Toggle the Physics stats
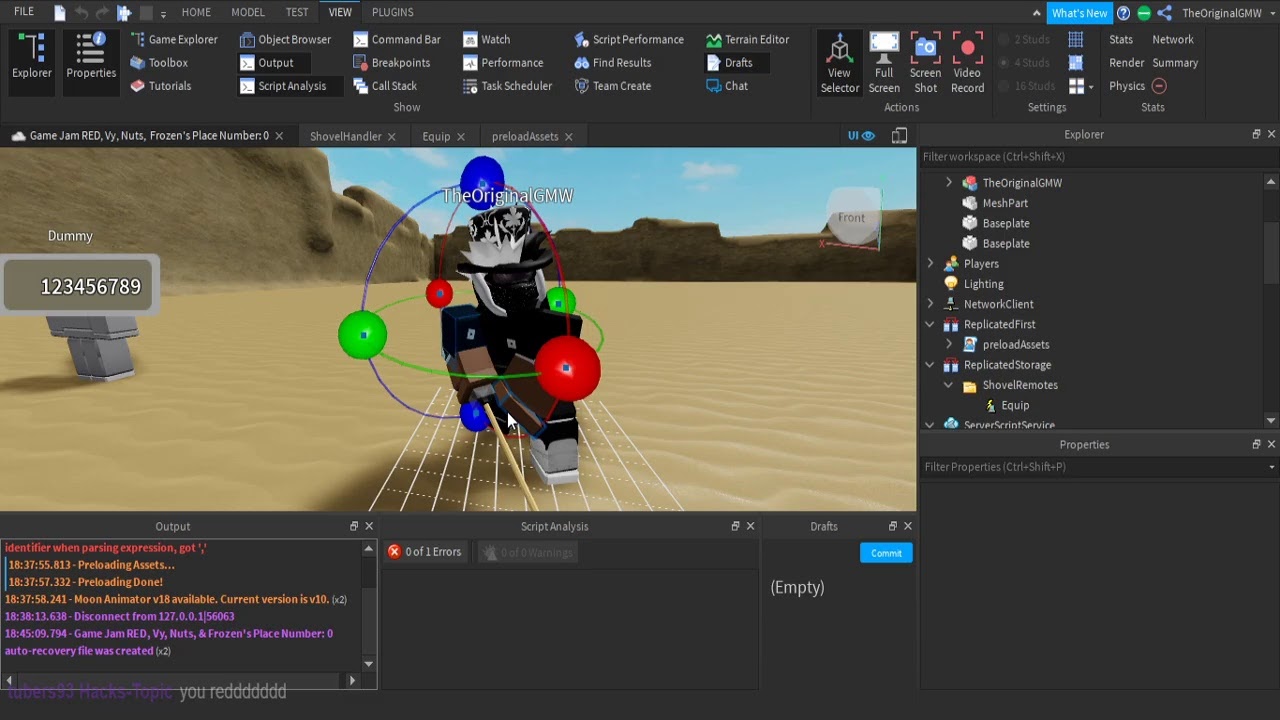Viewport: 1280px width, 720px height. point(1137,86)
